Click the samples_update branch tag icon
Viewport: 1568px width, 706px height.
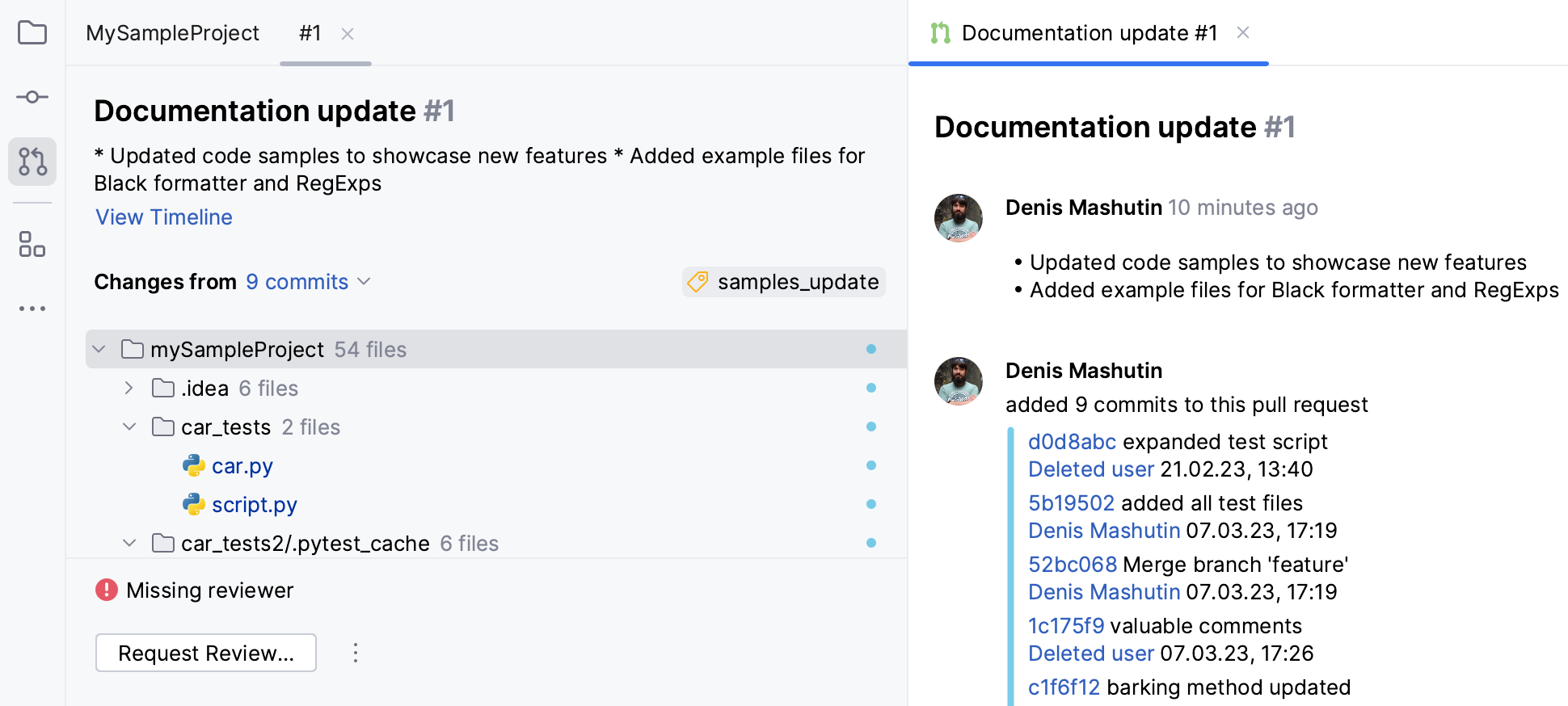point(698,282)
